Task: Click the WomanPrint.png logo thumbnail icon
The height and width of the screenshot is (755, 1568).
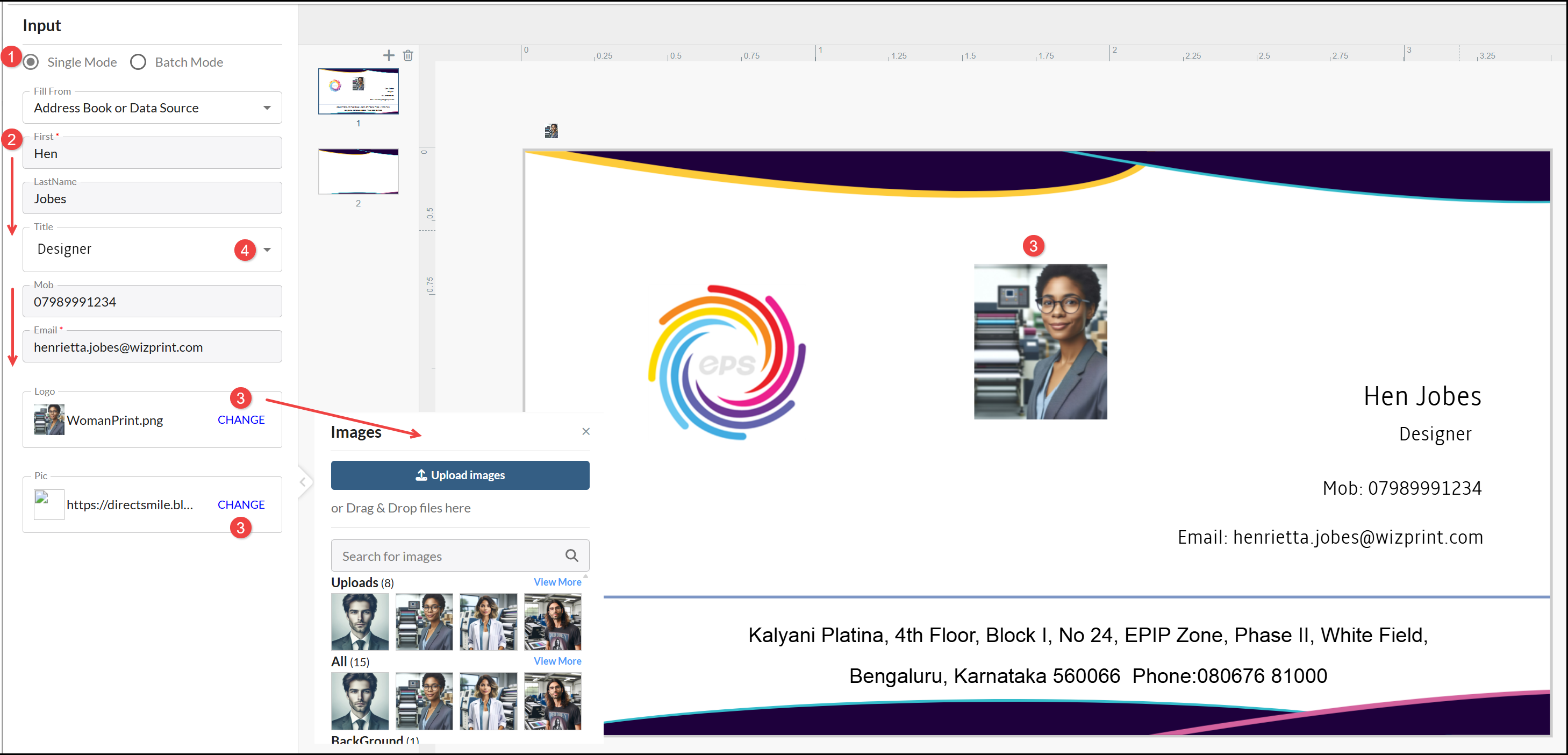Action: tap(49, 419)
